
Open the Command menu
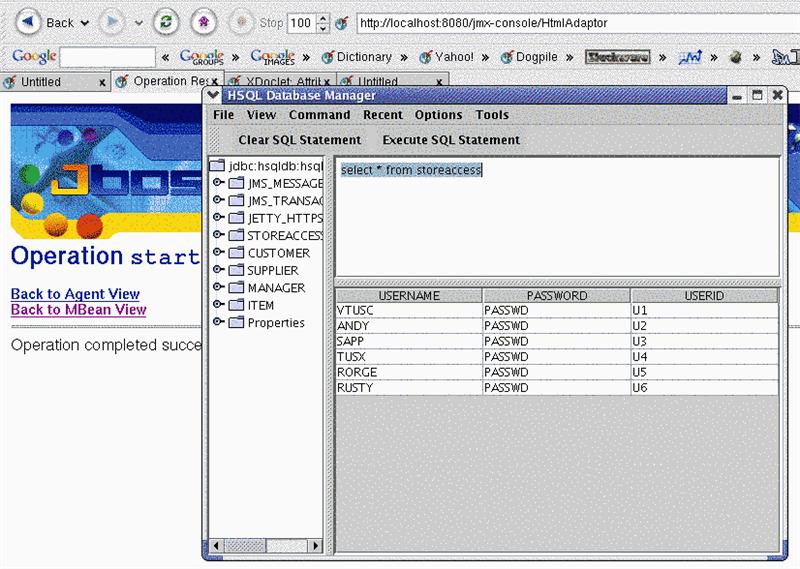319,115
